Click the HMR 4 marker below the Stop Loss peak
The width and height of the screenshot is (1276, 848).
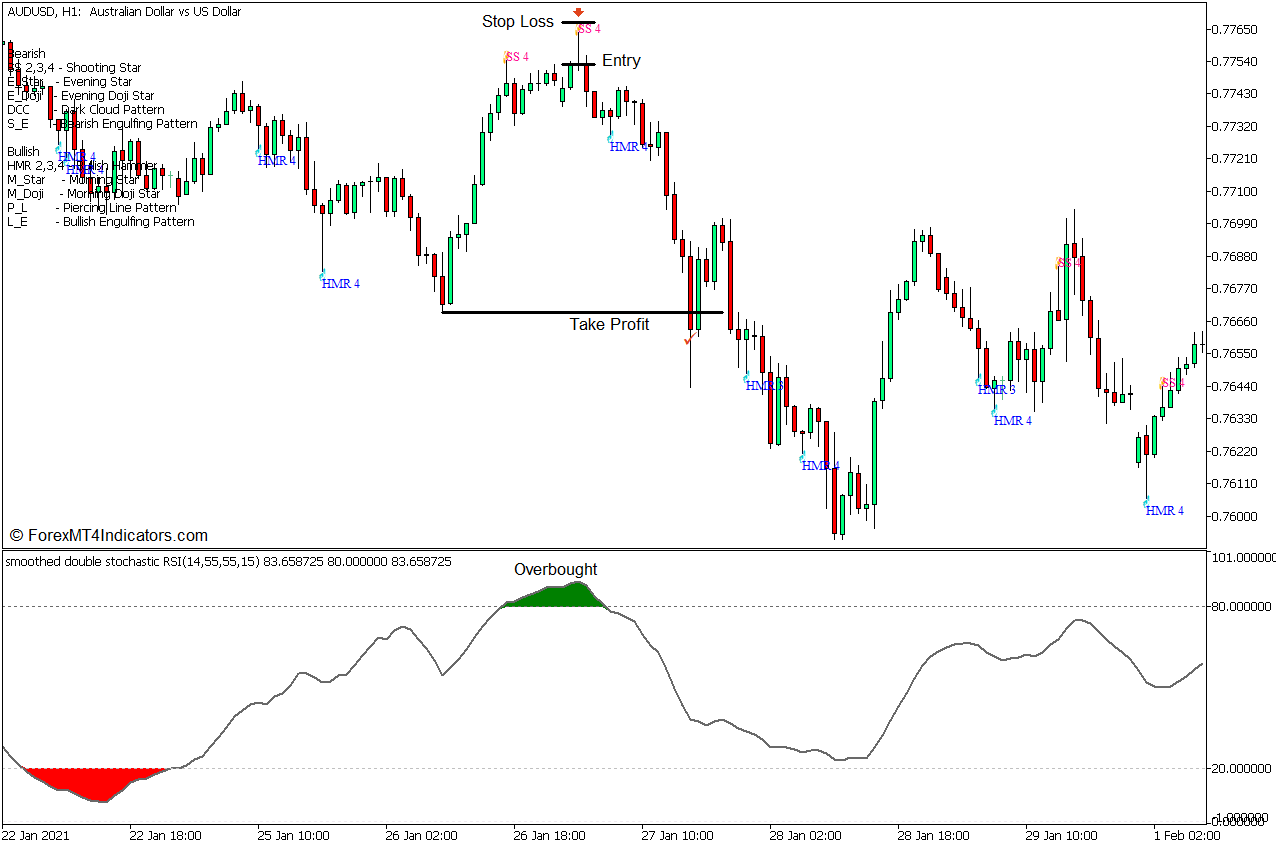[625, 147]
